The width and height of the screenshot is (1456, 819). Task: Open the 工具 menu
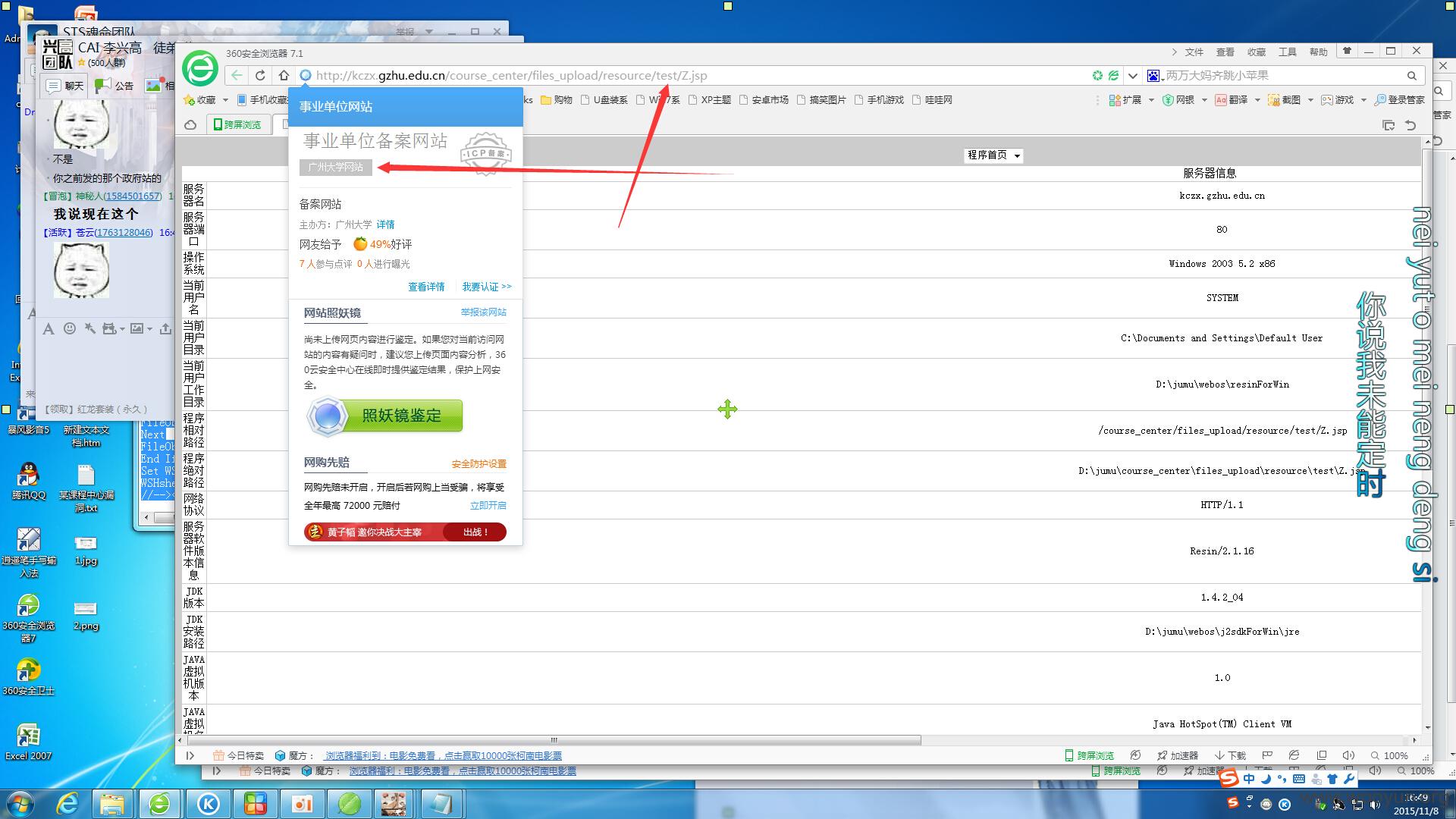point(1288,52)
